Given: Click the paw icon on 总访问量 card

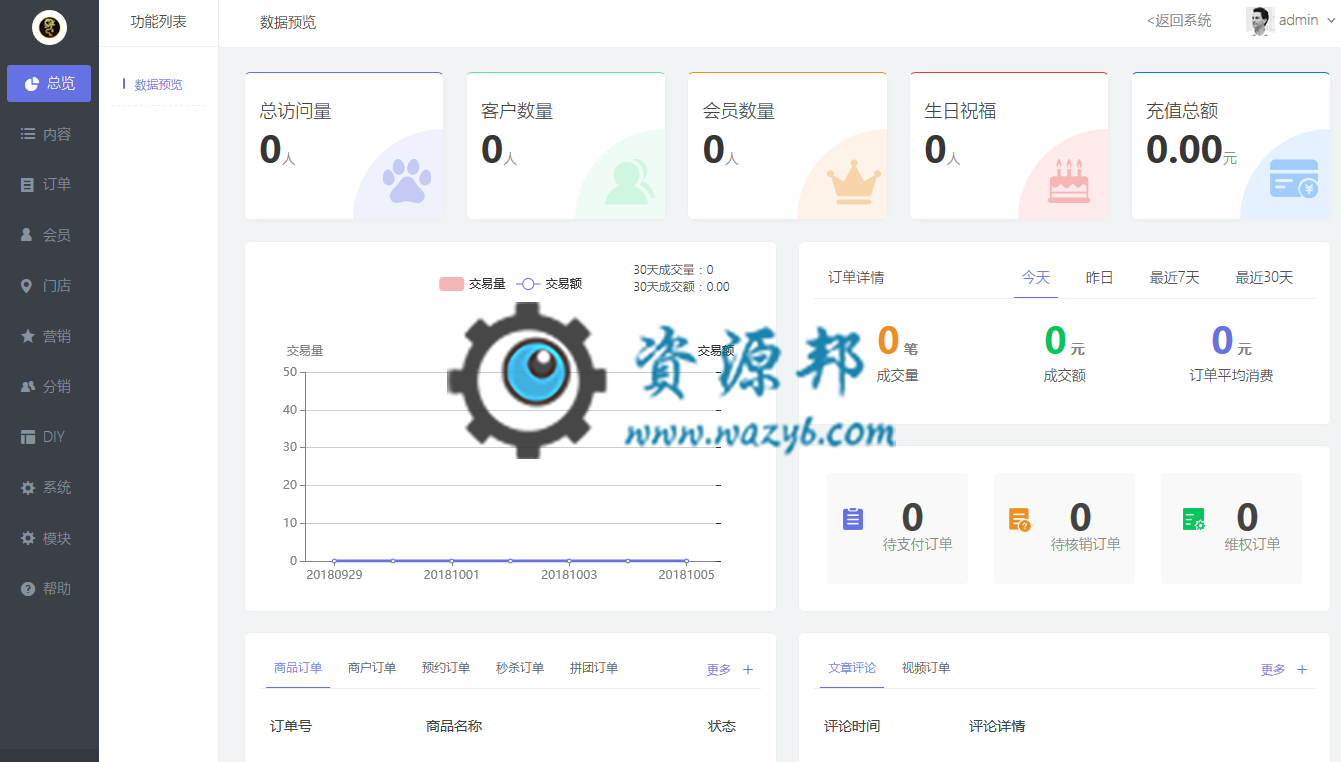Looking at the screenshot, I should tap(407, 182).
